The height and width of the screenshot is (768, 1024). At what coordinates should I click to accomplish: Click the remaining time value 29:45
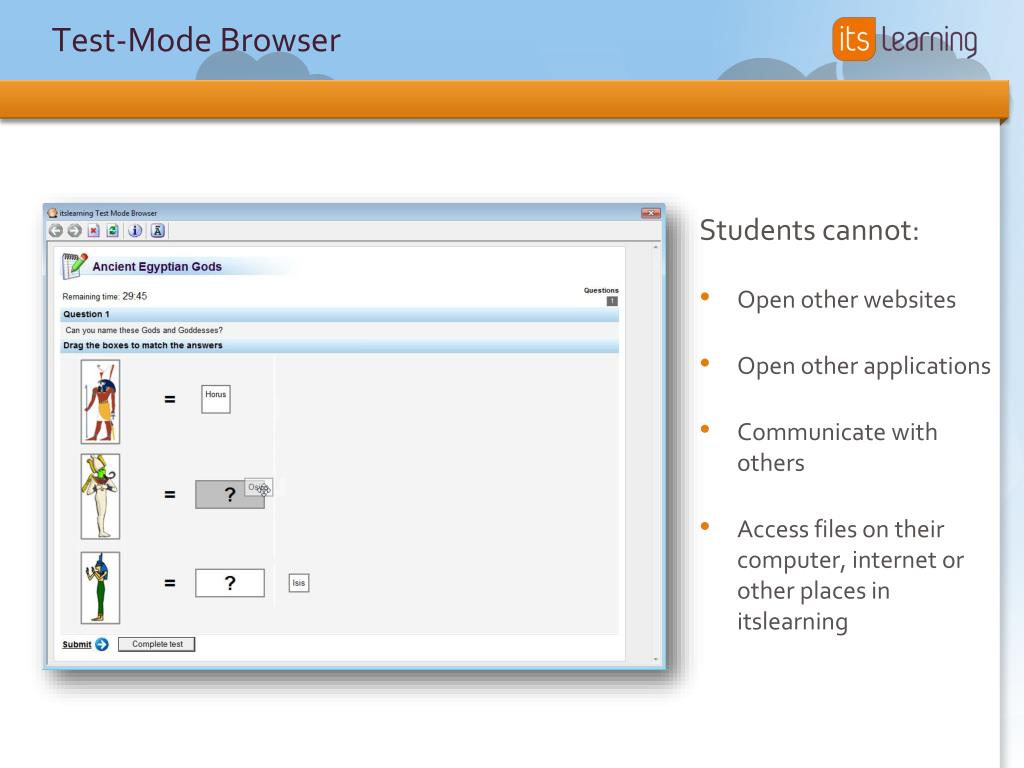click(135, 296)
